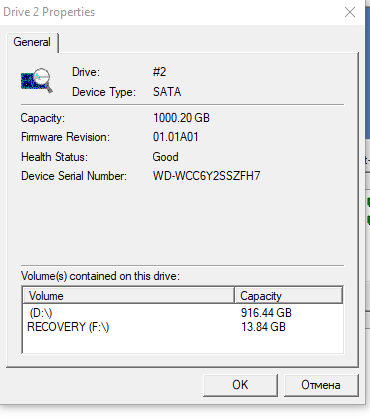The height and width of the screenshot is (418, 370).
Task: Click the 13.84 GB capacity entry
Action: pos(263,327)
